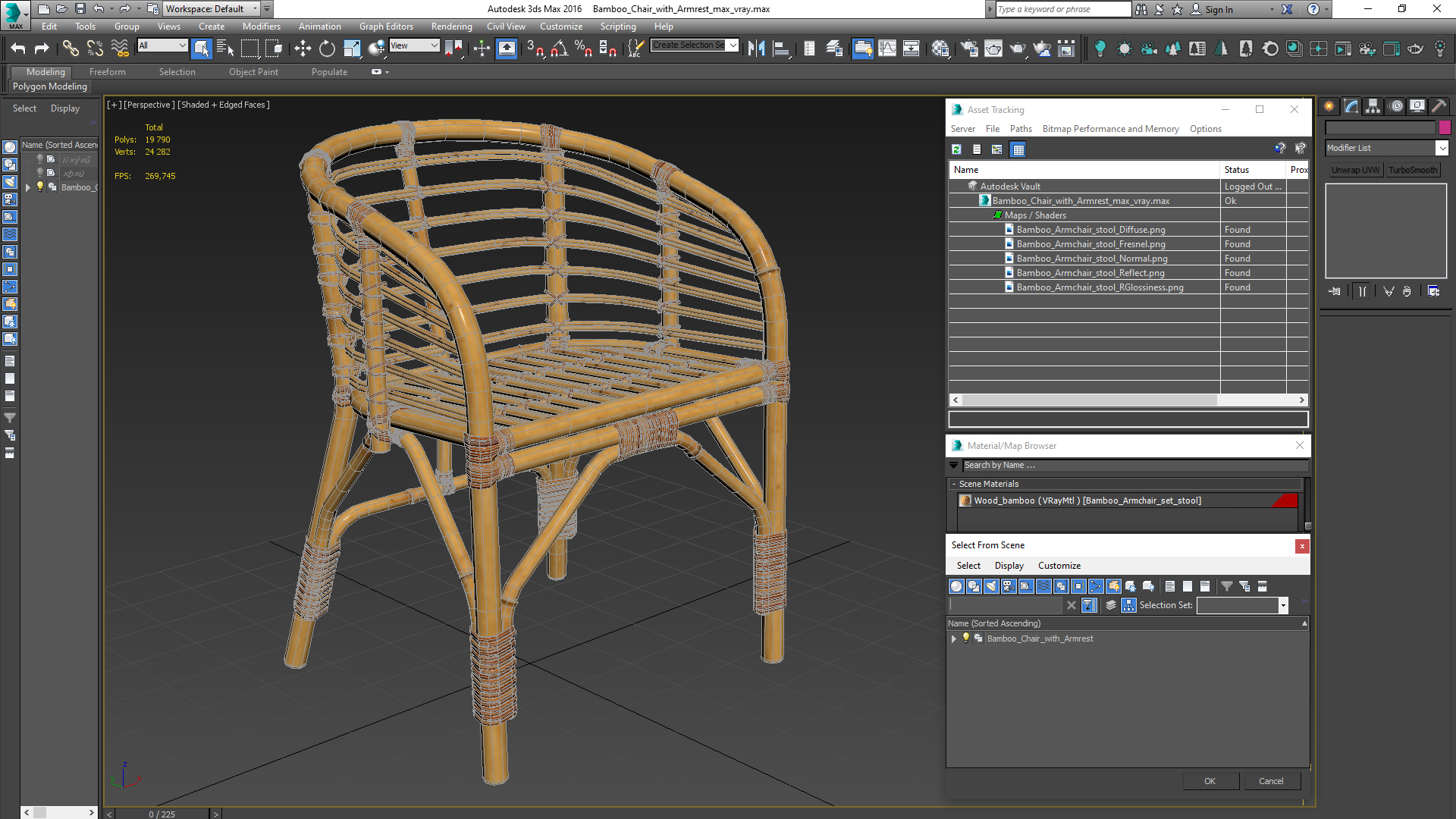Click the Cancel button

click(1271, 781)
